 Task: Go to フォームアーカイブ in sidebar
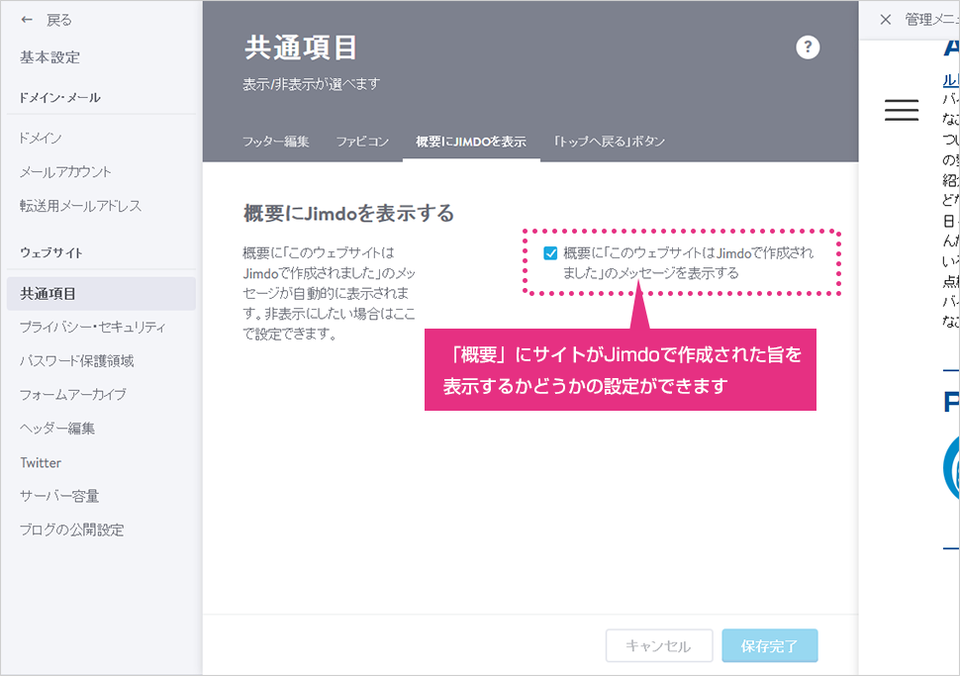(73, 394)
